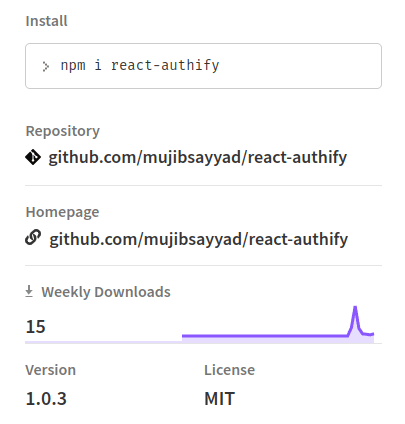
Task: Select the weekly downloads count 15
Action: coord(35,327)
